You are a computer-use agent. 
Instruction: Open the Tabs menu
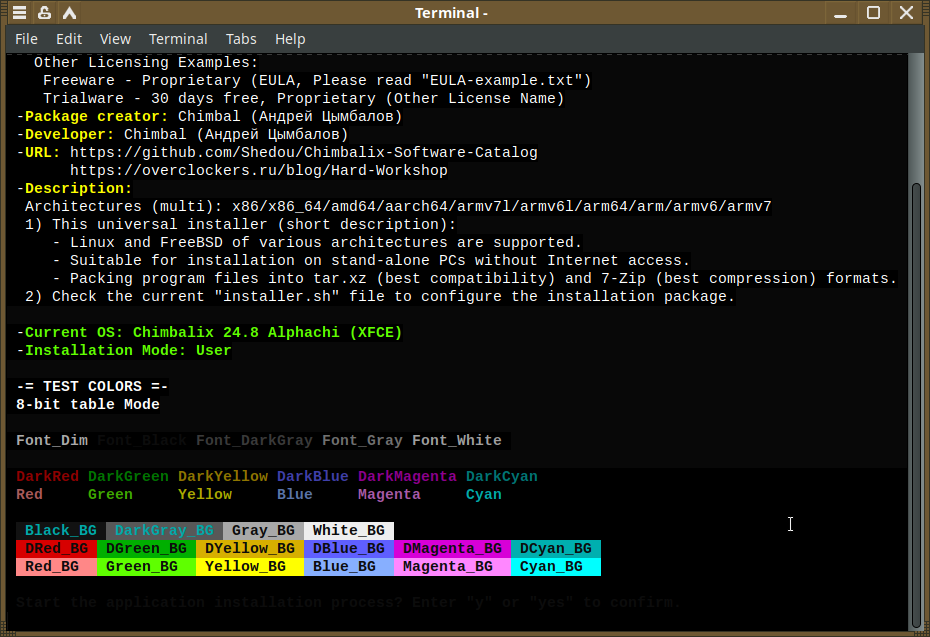(241, 39)
